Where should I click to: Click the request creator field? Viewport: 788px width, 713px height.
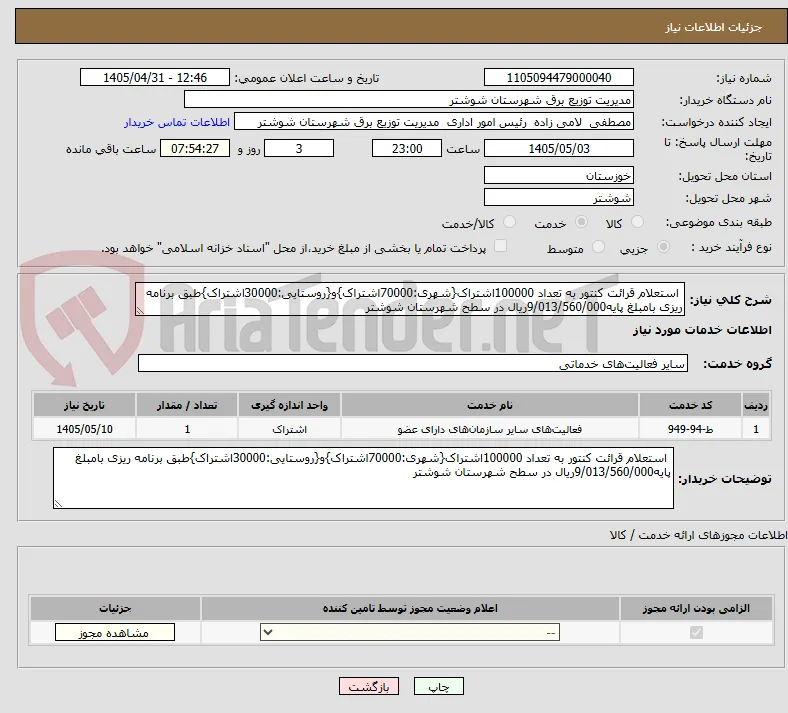(434, 122)
